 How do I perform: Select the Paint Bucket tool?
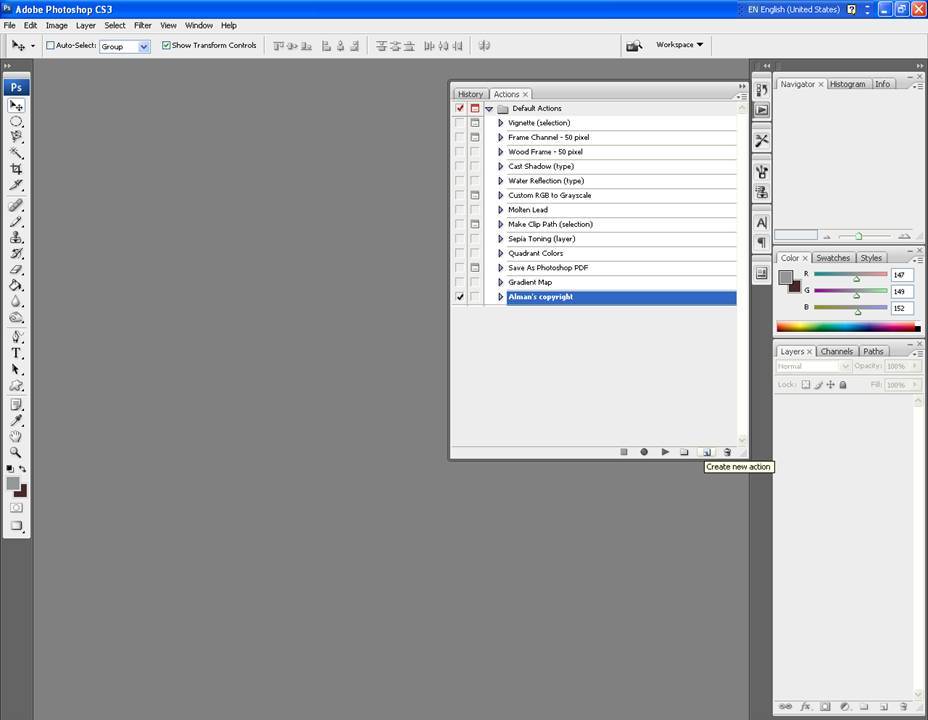[x=16, y=285]
